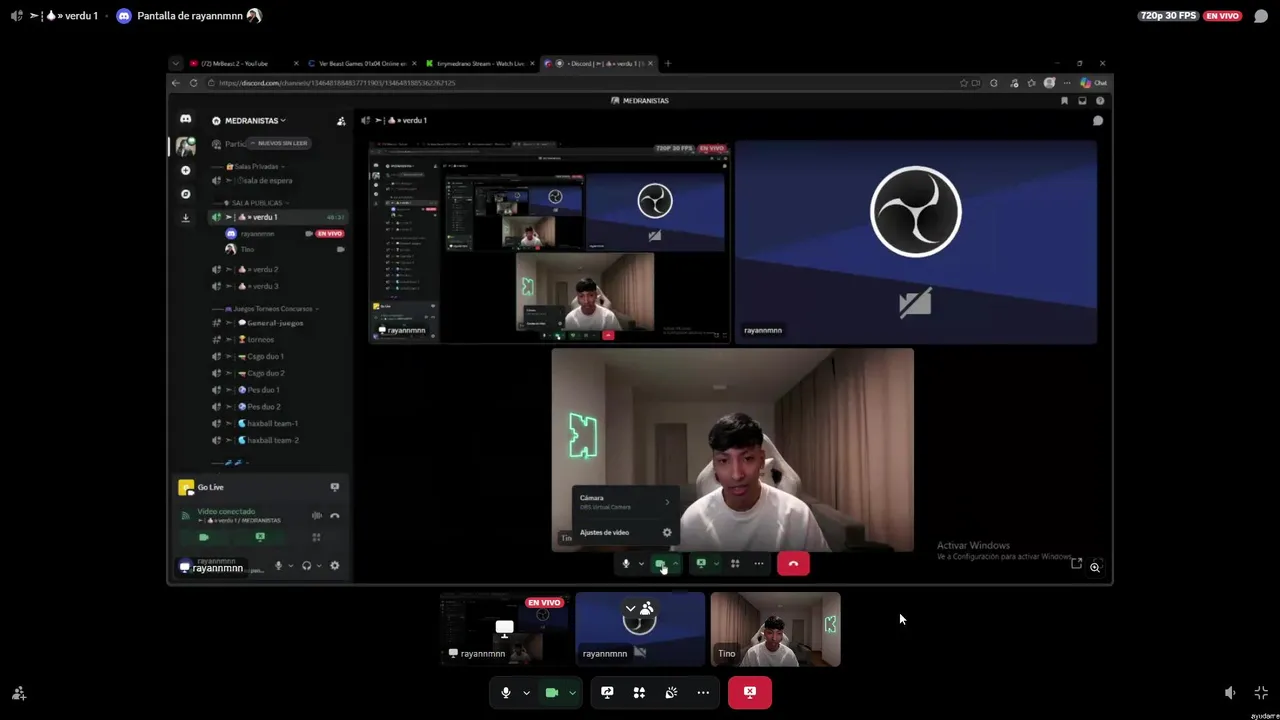Open discover servers compass icon in sidebar
Image resolution: width=1280 pixels, height=720 pixels.
tap(185, 194)
